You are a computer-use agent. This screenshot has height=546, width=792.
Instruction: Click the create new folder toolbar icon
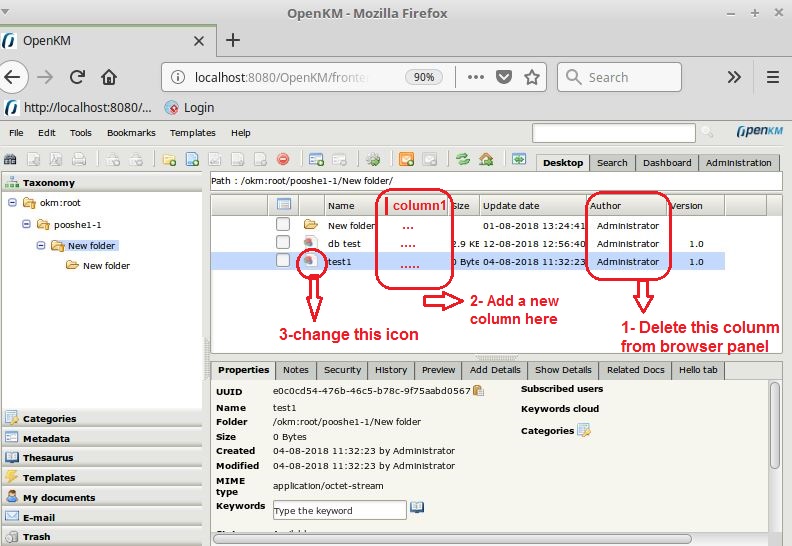coord(169,159)
